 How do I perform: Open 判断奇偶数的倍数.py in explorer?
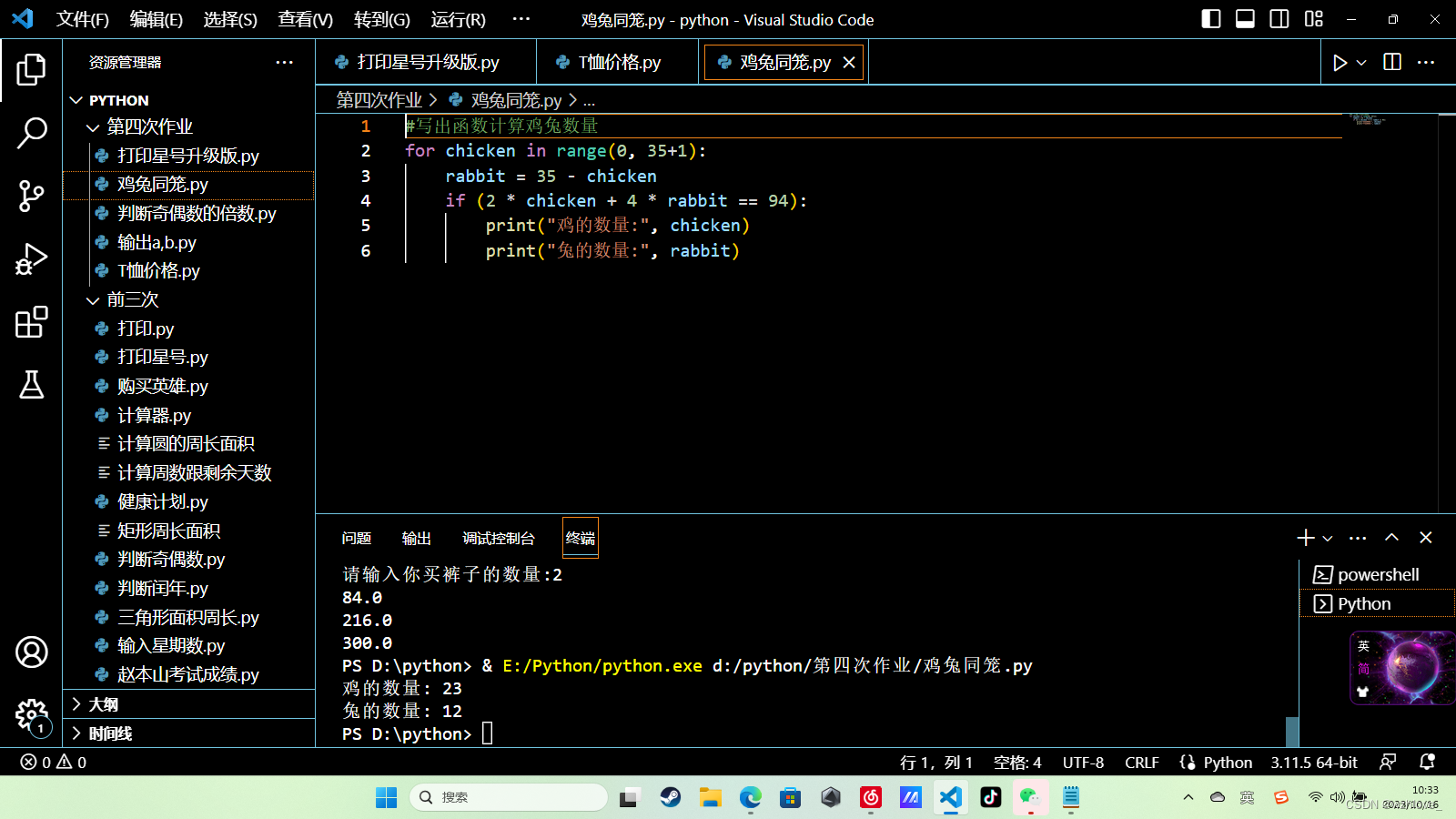pyautogui.click(x=189, y=213)
